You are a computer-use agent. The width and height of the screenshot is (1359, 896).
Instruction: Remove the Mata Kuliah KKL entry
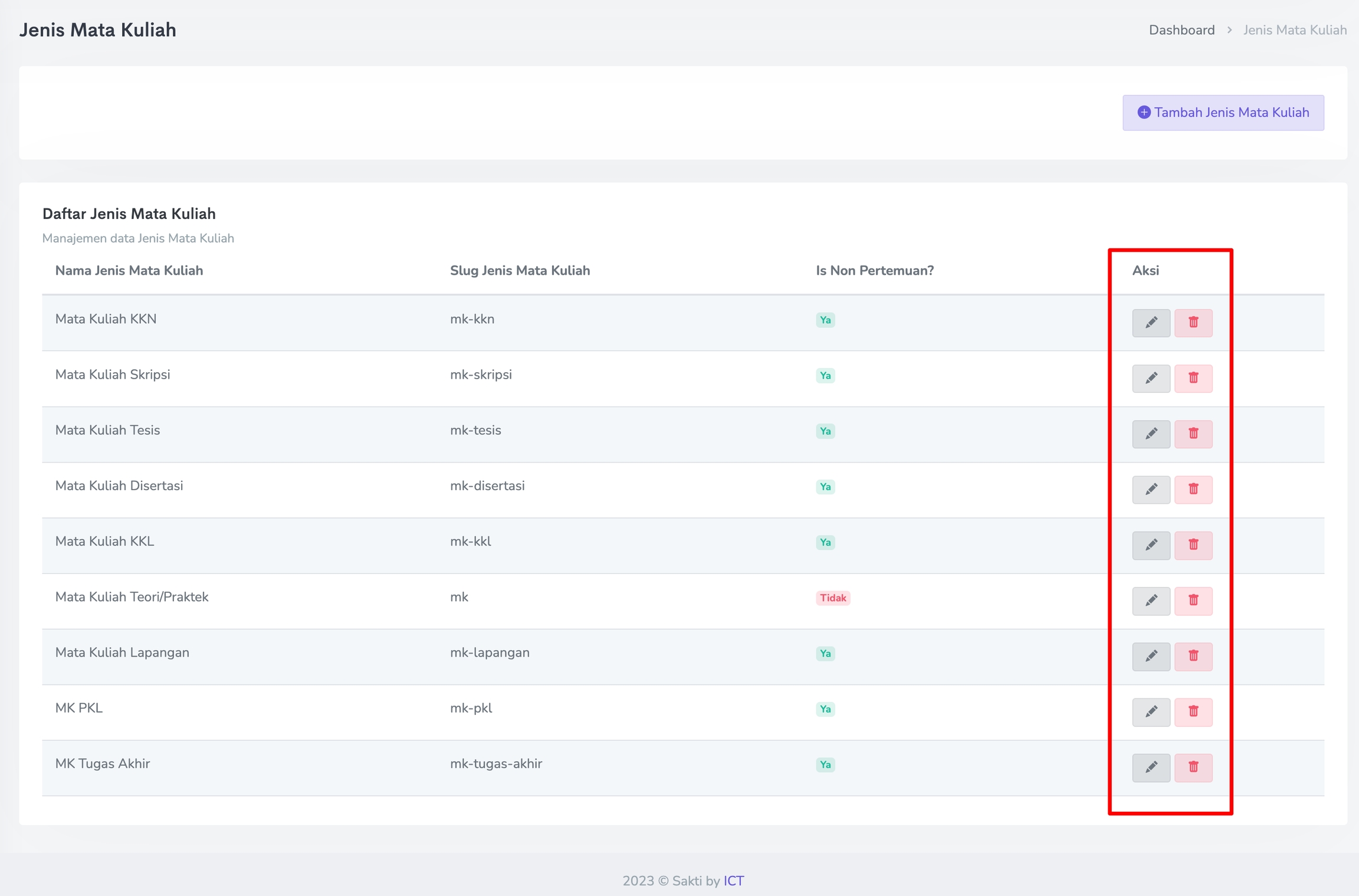[x=1193, y=545]
